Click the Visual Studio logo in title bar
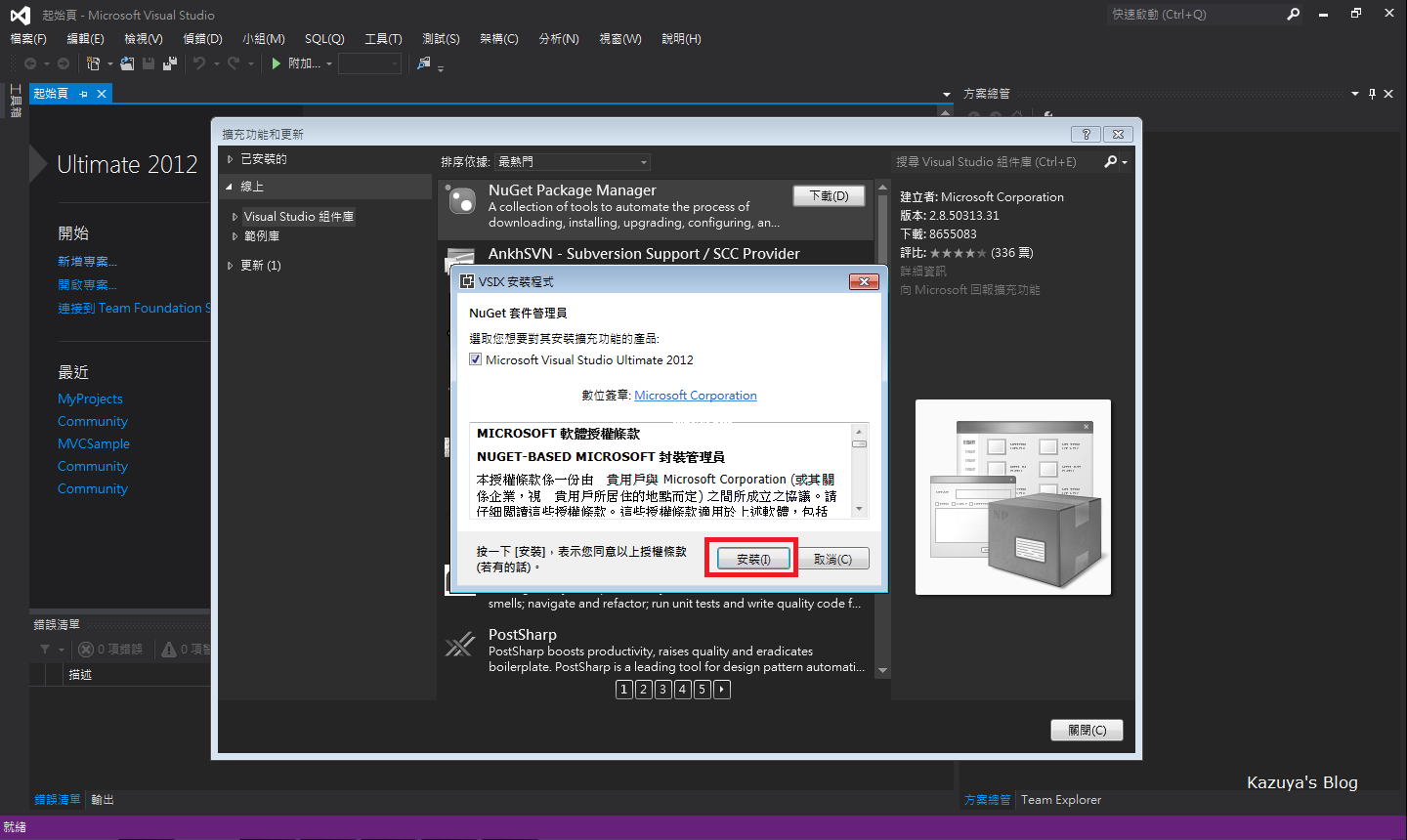 click(20, 15)
